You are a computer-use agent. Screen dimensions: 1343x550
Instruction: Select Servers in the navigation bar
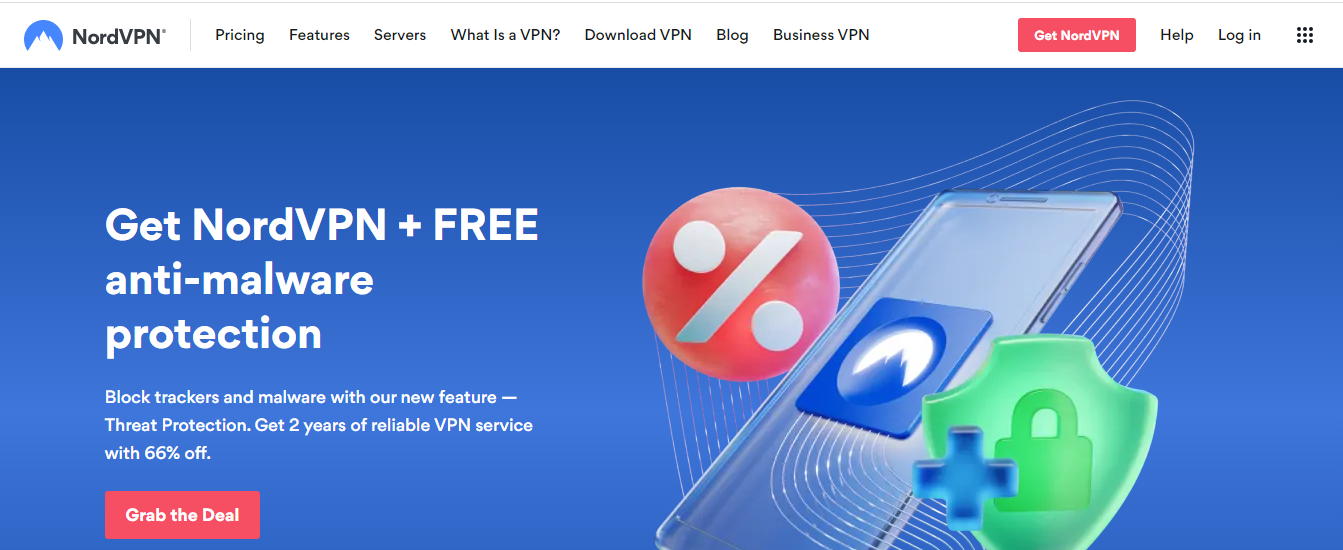[x=400, y=35]
